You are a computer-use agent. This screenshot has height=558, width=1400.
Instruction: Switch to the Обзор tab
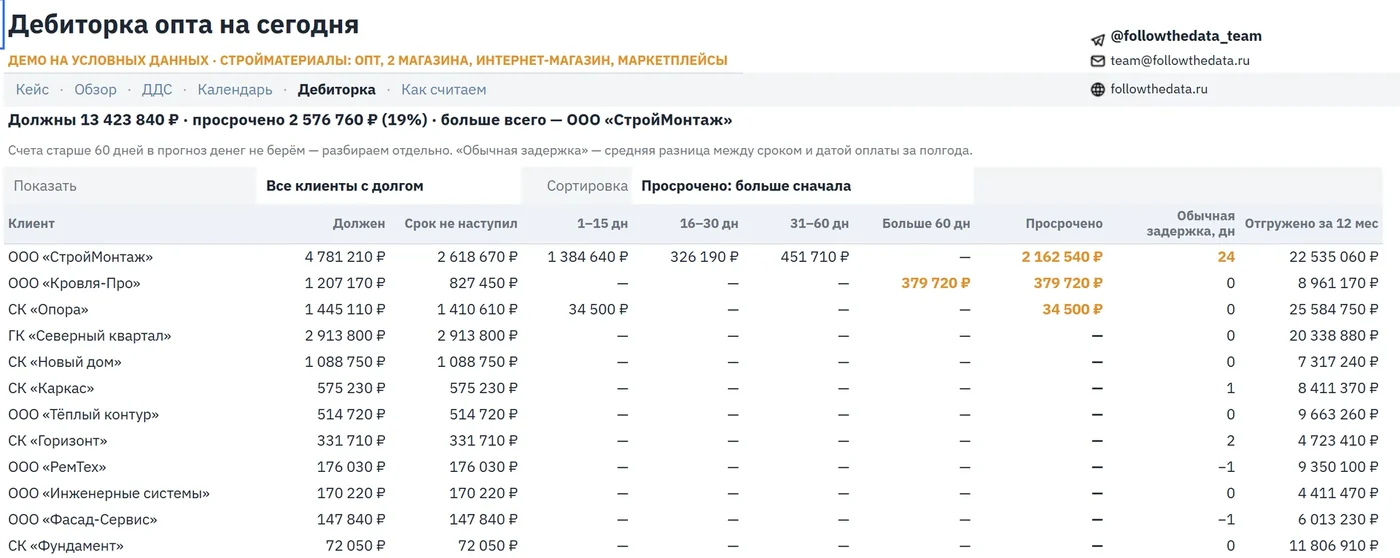96,90
